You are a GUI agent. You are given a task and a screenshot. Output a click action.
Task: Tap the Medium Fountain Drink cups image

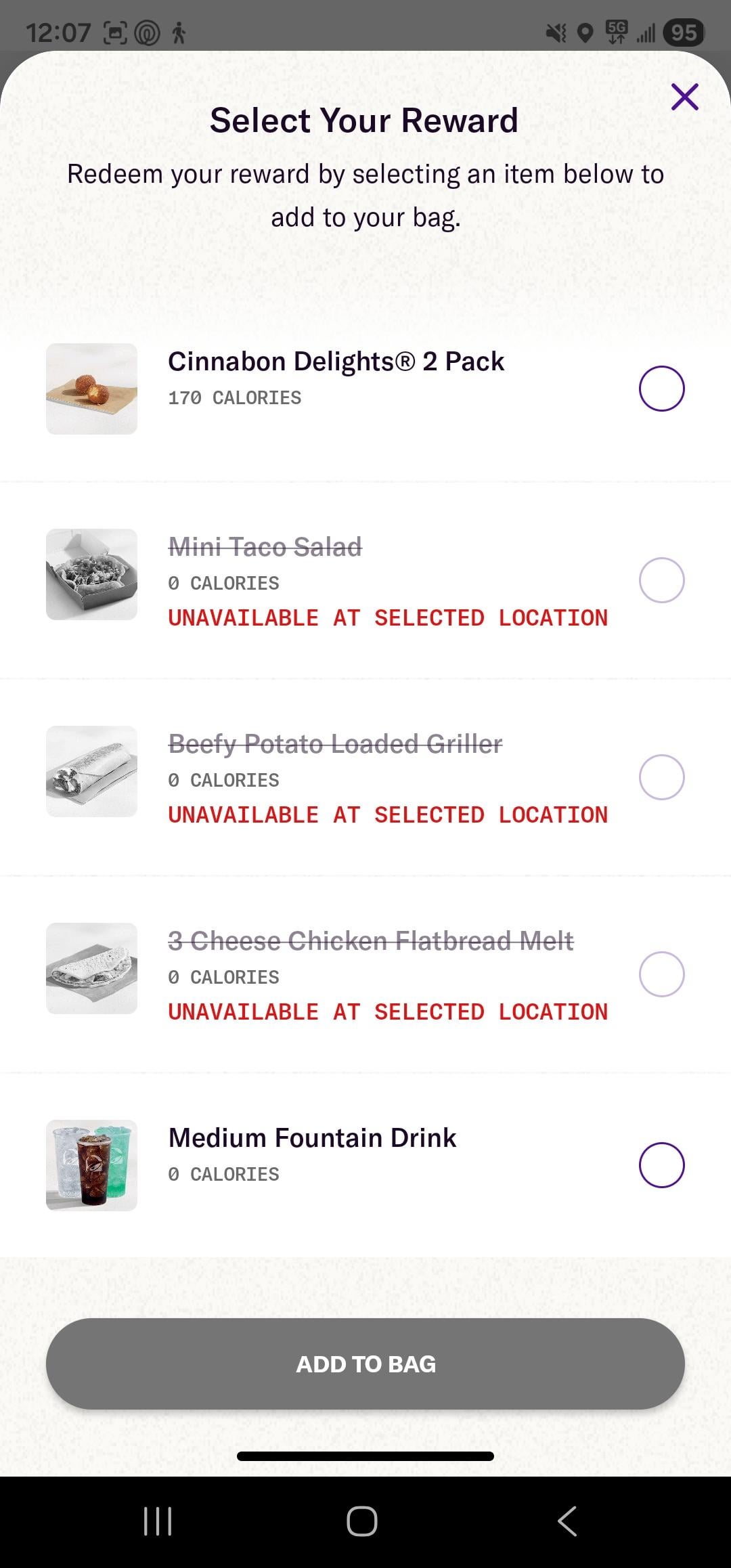[x=91, y=1165]
